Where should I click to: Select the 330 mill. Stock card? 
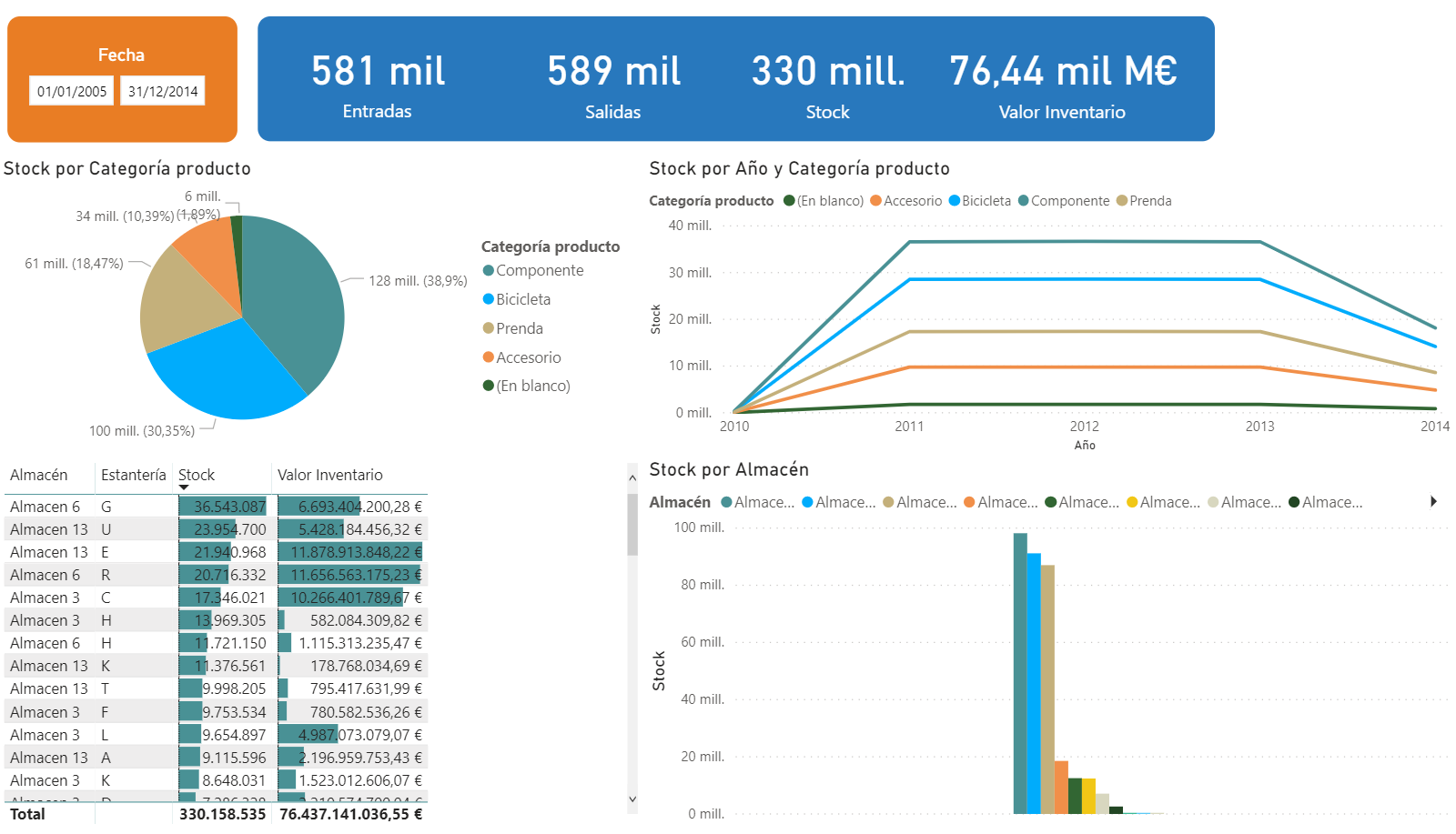[x=828, y=85]
